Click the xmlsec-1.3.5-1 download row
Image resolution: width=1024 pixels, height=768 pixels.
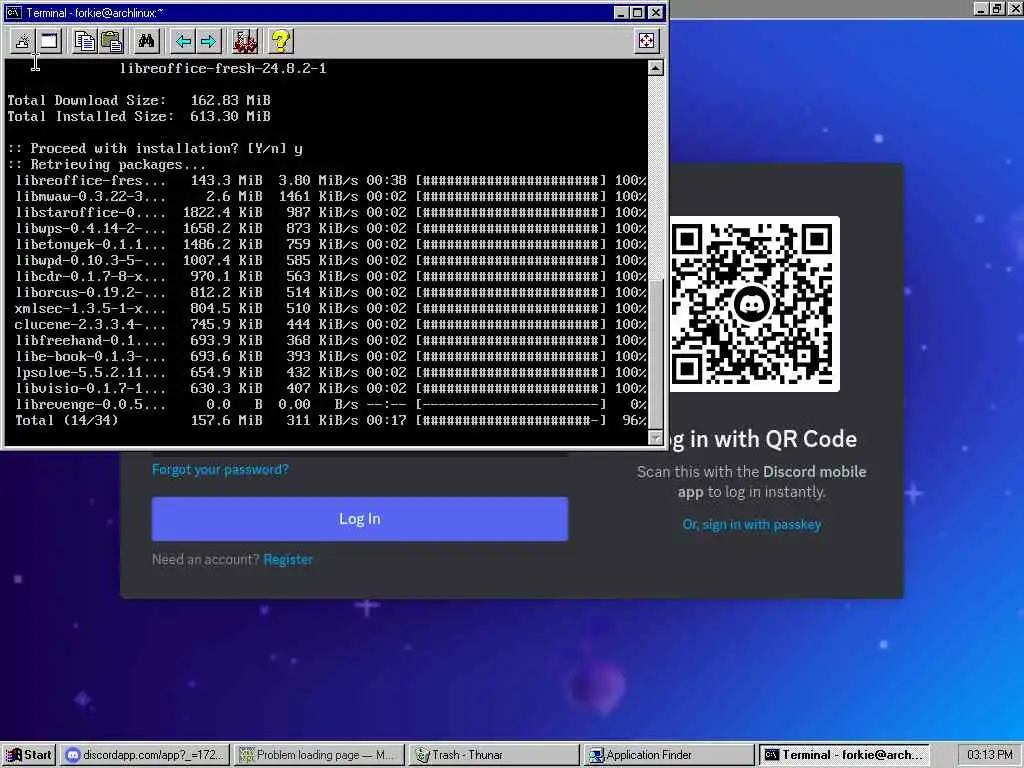click(330, 308)
